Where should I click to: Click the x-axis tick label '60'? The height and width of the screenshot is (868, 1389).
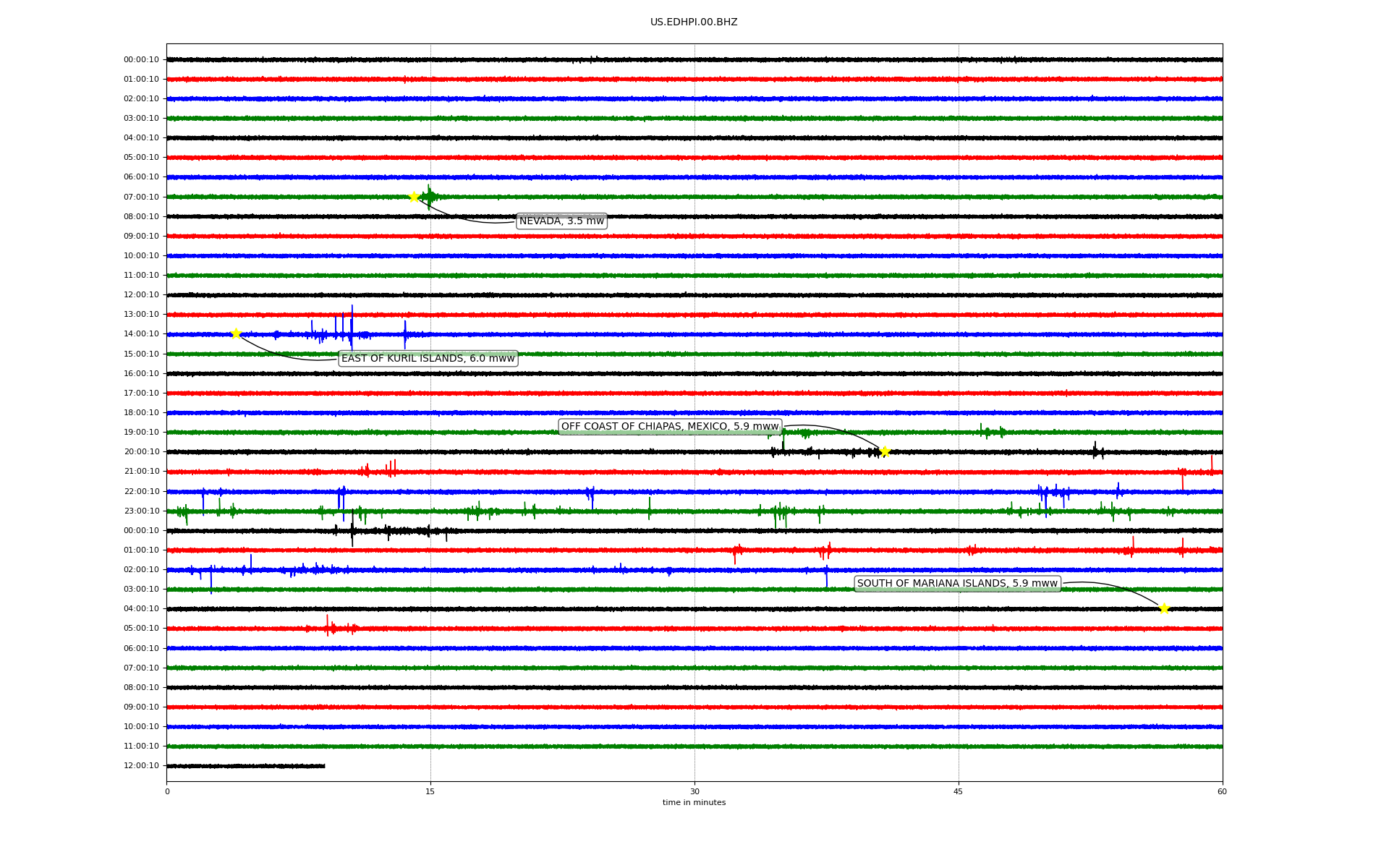(1222, 791)
